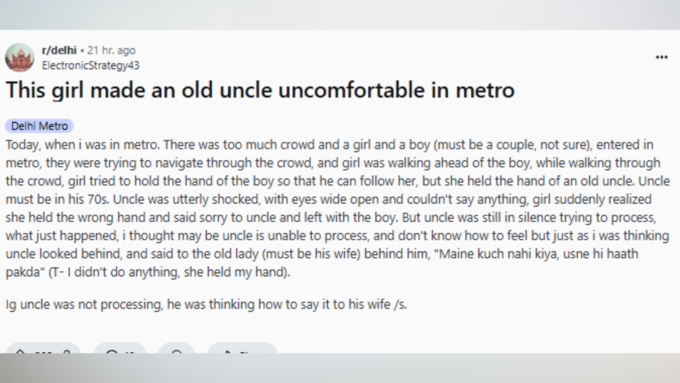Open ElectronicStrategy43's user profile
This screenshot has height=383, width=680.
tap(91, 65)
